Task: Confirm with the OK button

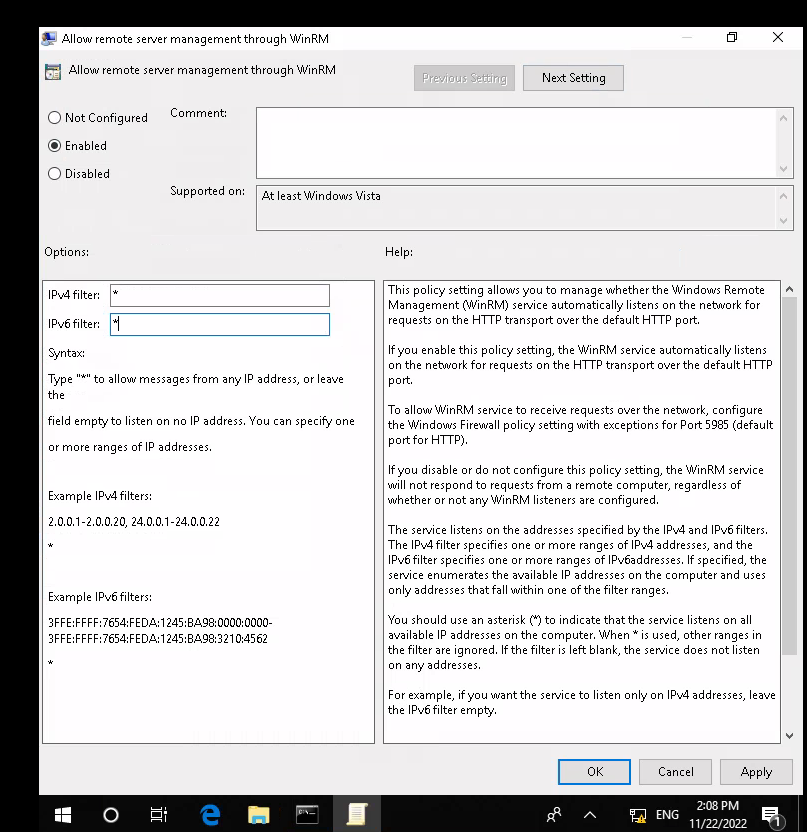Action: (594, 772)
